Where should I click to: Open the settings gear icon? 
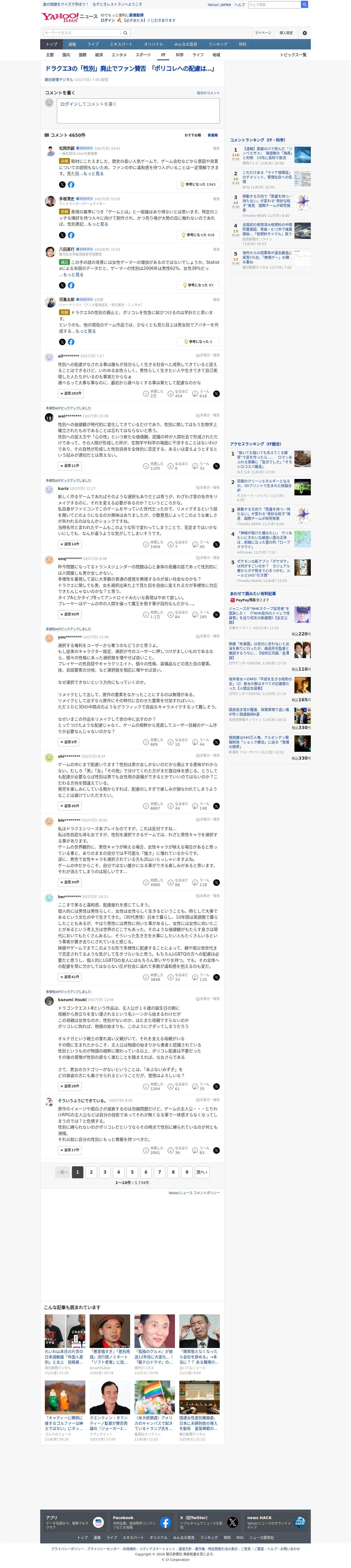point(305,33)
